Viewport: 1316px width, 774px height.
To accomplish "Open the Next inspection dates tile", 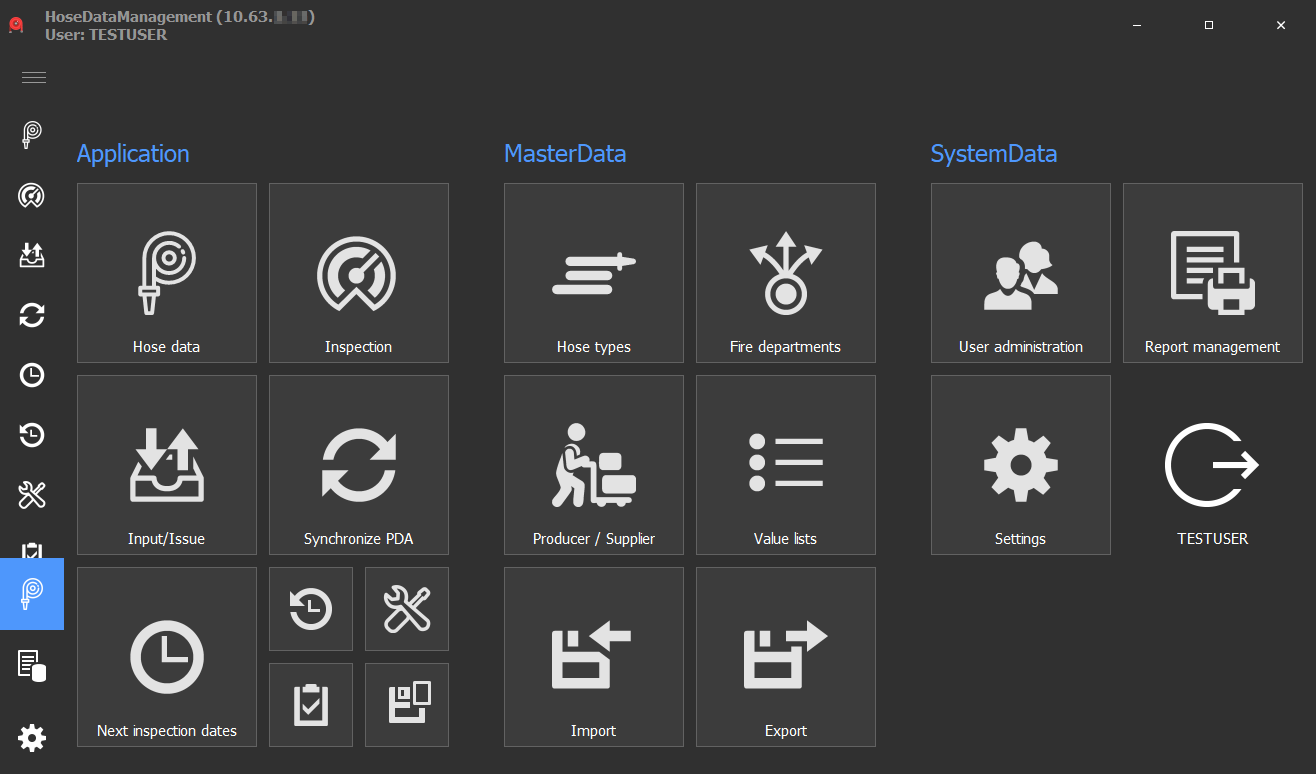I will [x=167, y=656].
